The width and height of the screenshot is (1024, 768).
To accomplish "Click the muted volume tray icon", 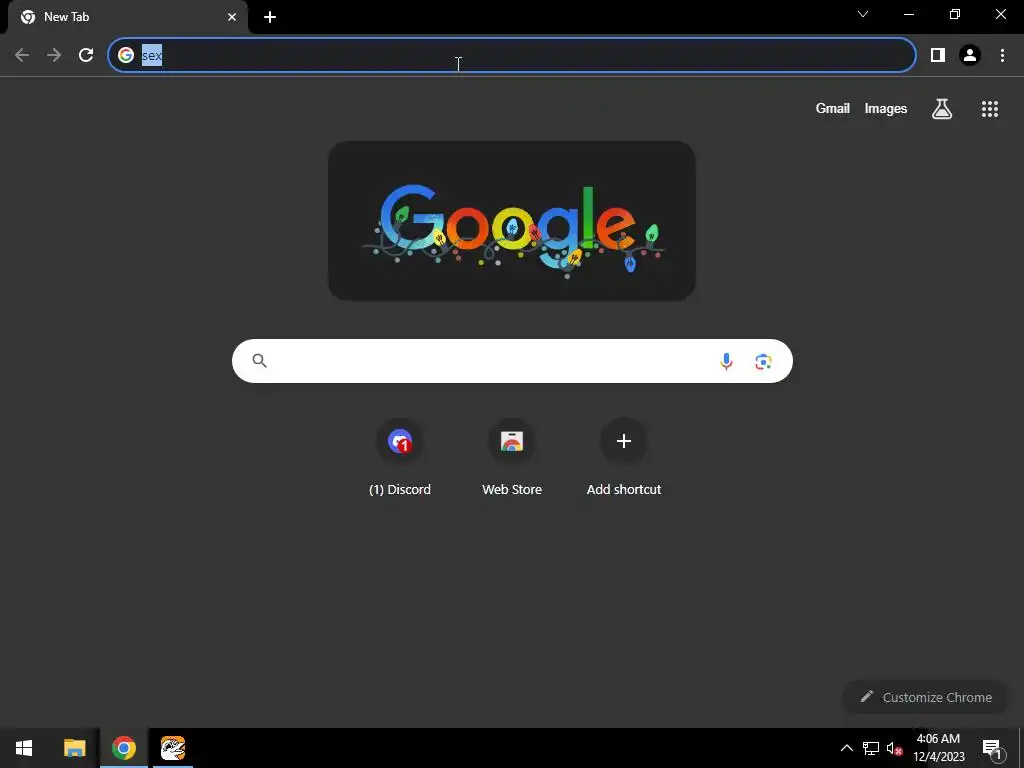I will (894, 748).
